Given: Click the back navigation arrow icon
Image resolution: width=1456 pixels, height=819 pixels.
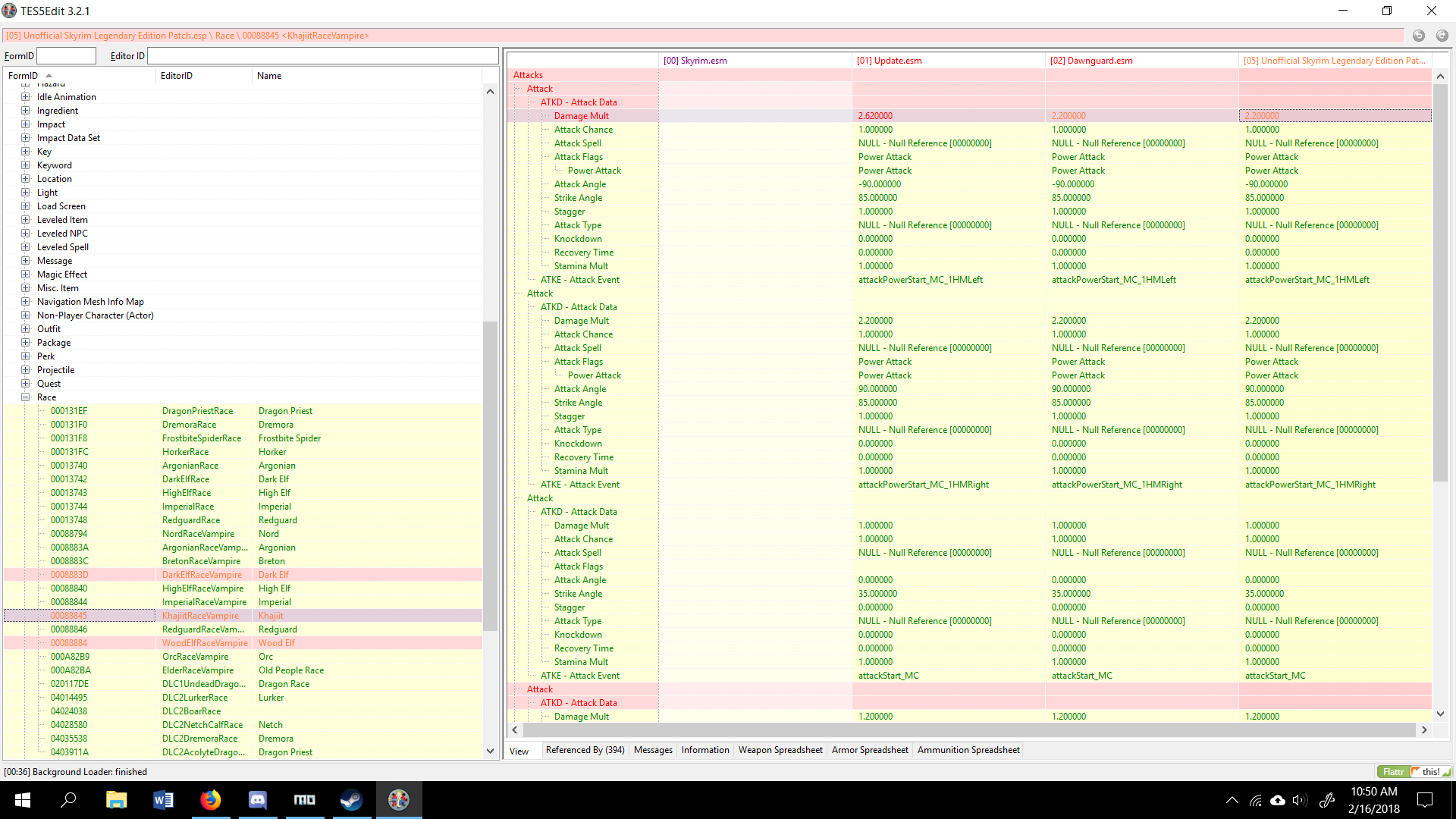Looking at the screenshot, I should (1419, 36).
